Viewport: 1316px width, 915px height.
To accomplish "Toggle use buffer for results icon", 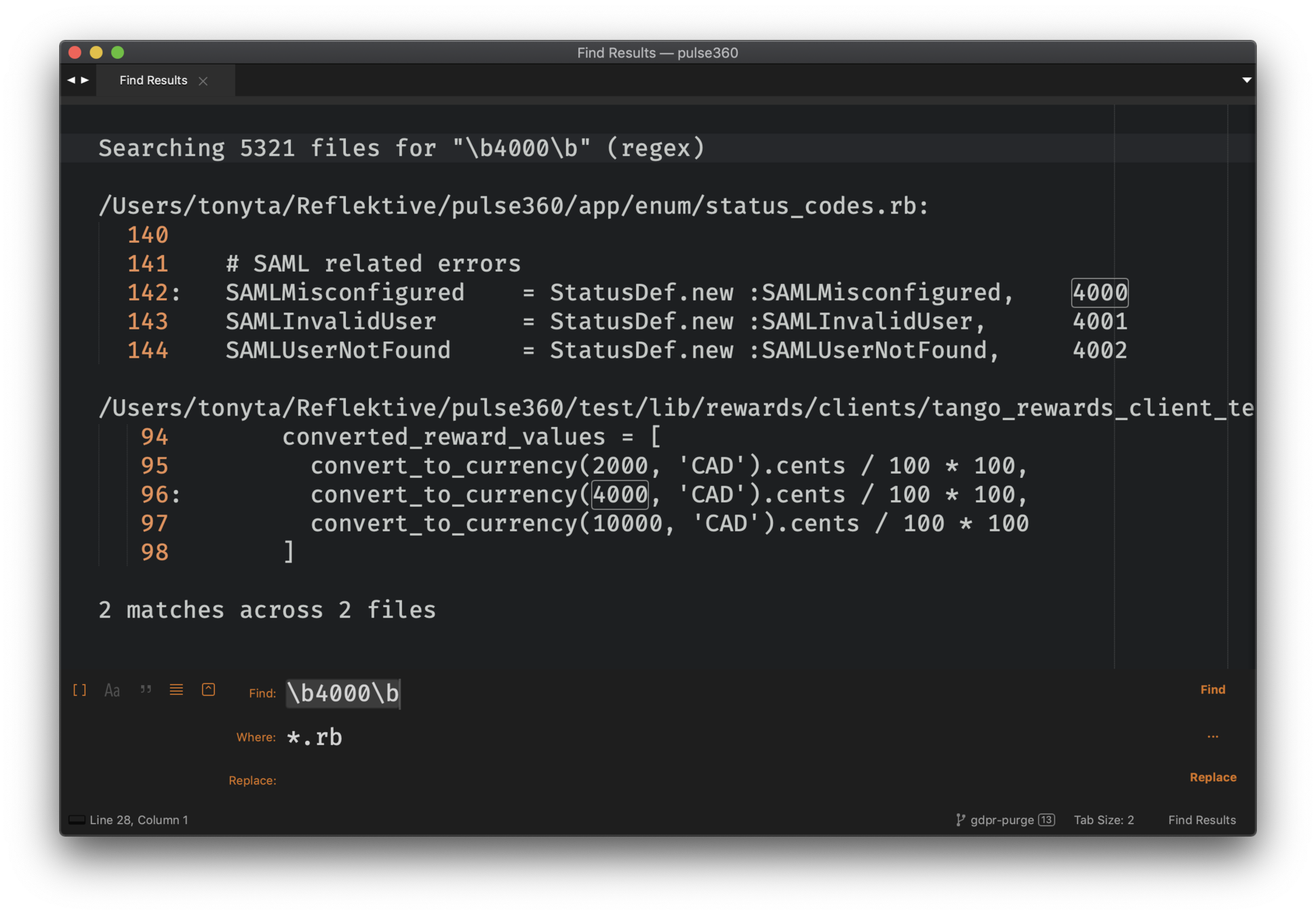I will pos(209,690).
